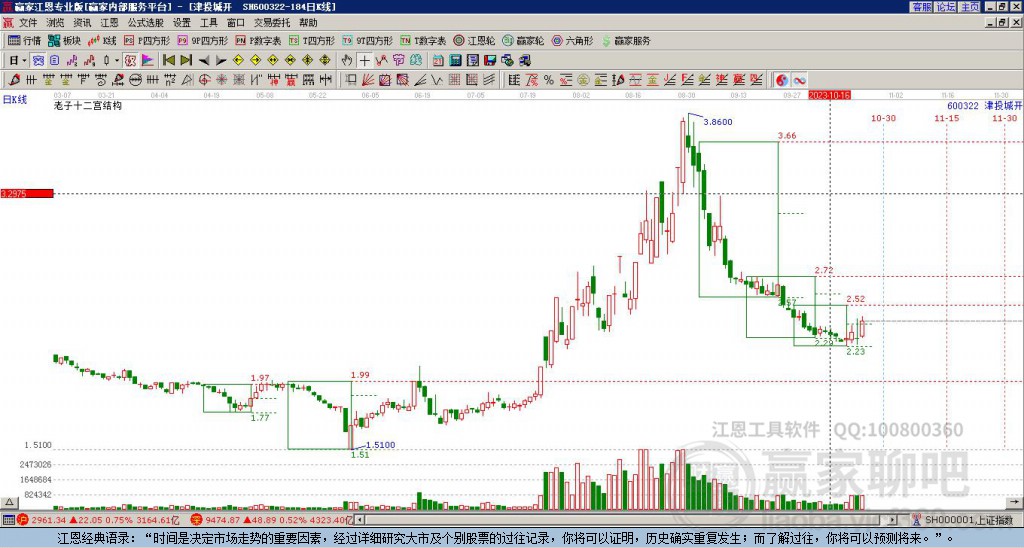Select the gold 金 circle icon

click(x=583, y=80)
